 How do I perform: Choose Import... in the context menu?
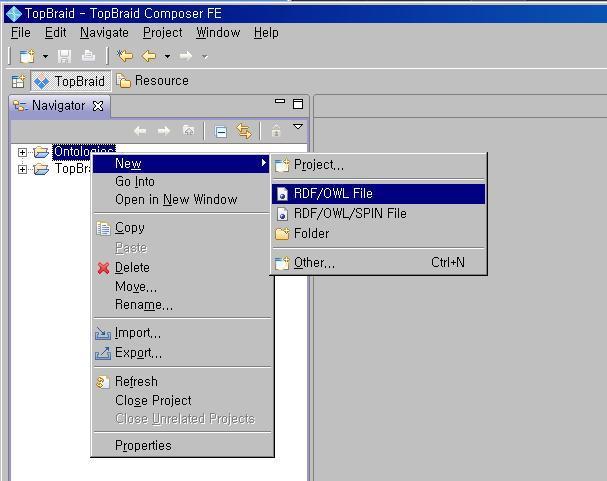tap(181, 333)
